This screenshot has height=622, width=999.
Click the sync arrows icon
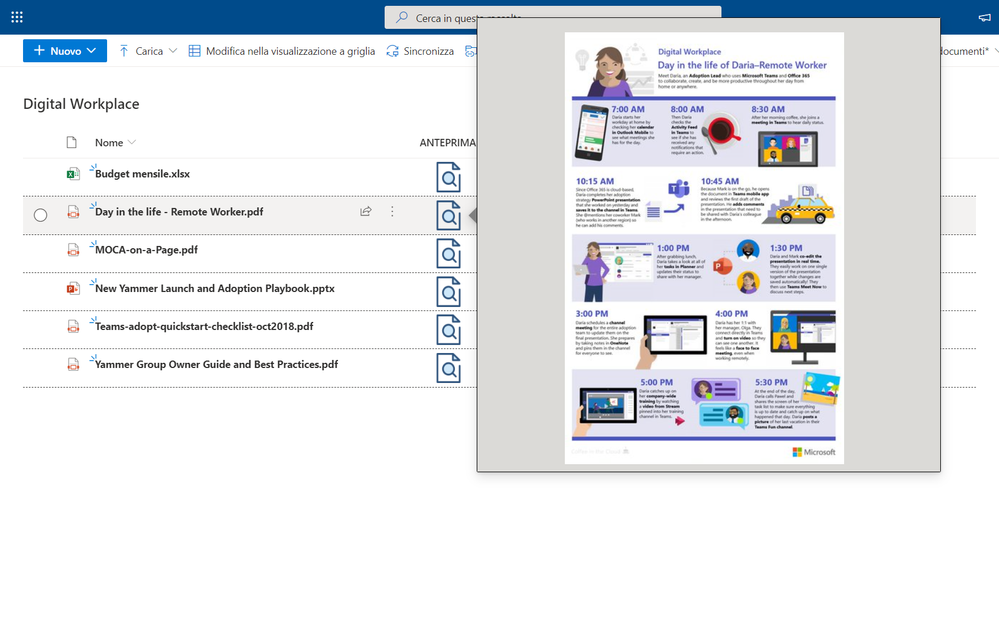392,51
